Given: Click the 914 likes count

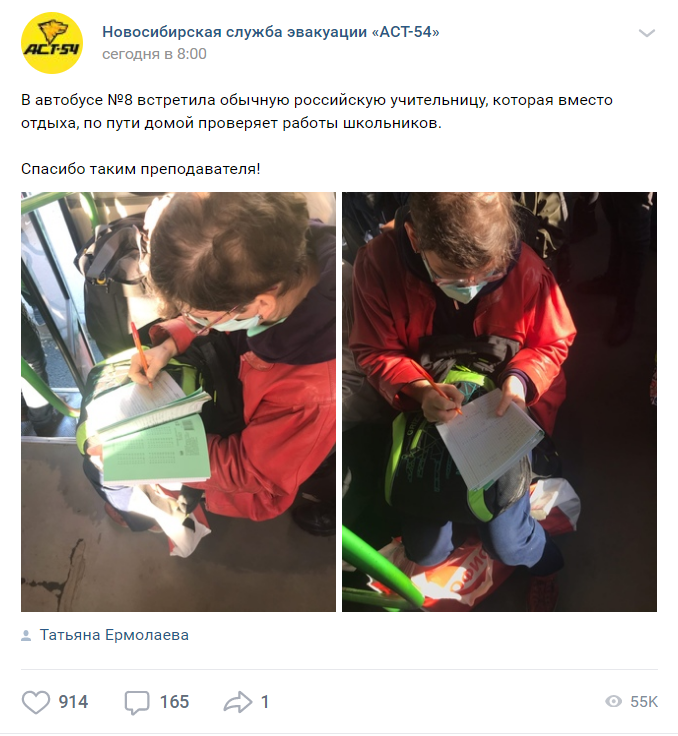Looking at the screenshot, I should point(73,702).
